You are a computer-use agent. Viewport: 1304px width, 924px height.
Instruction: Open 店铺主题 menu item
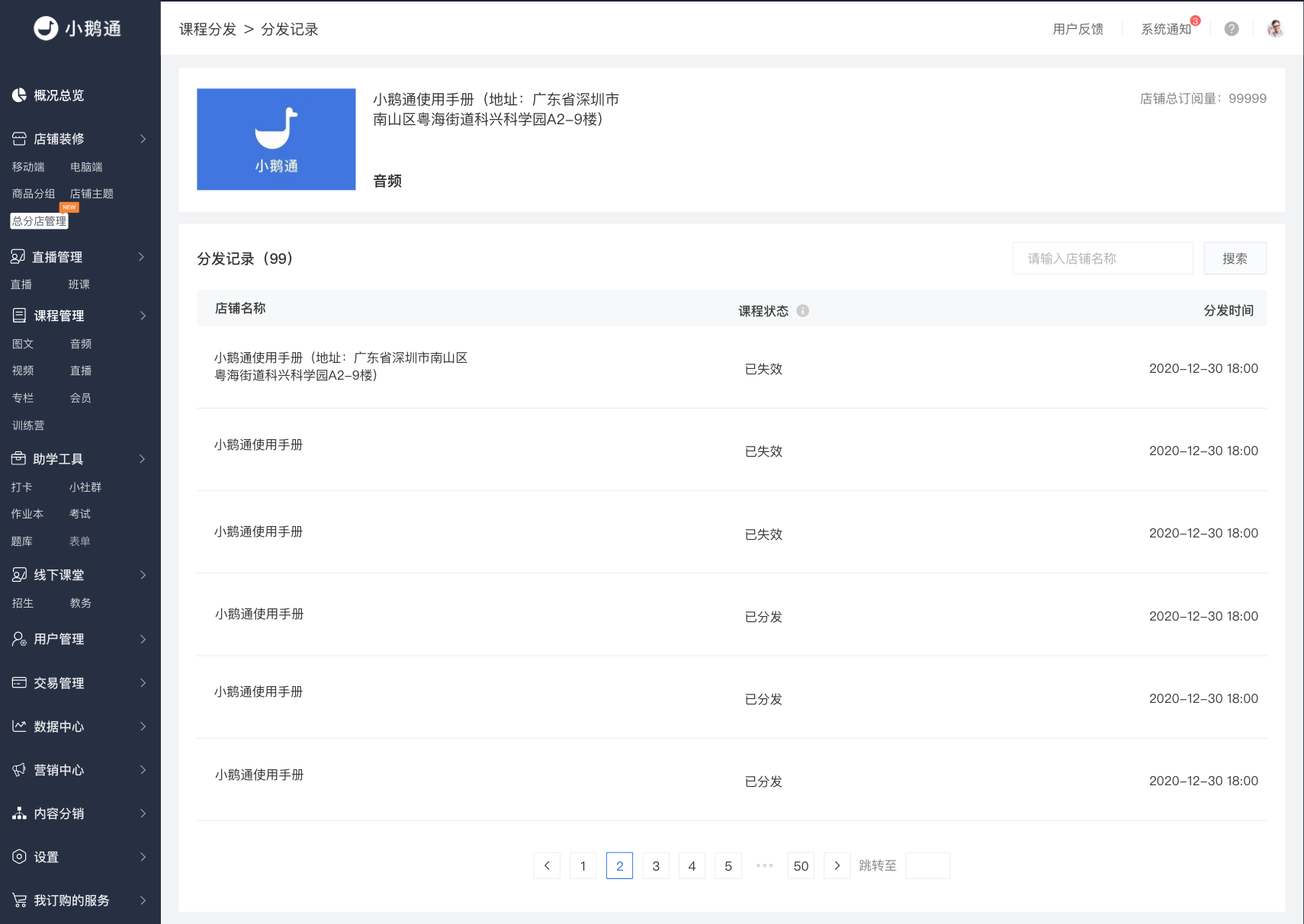tap(92, 194)
